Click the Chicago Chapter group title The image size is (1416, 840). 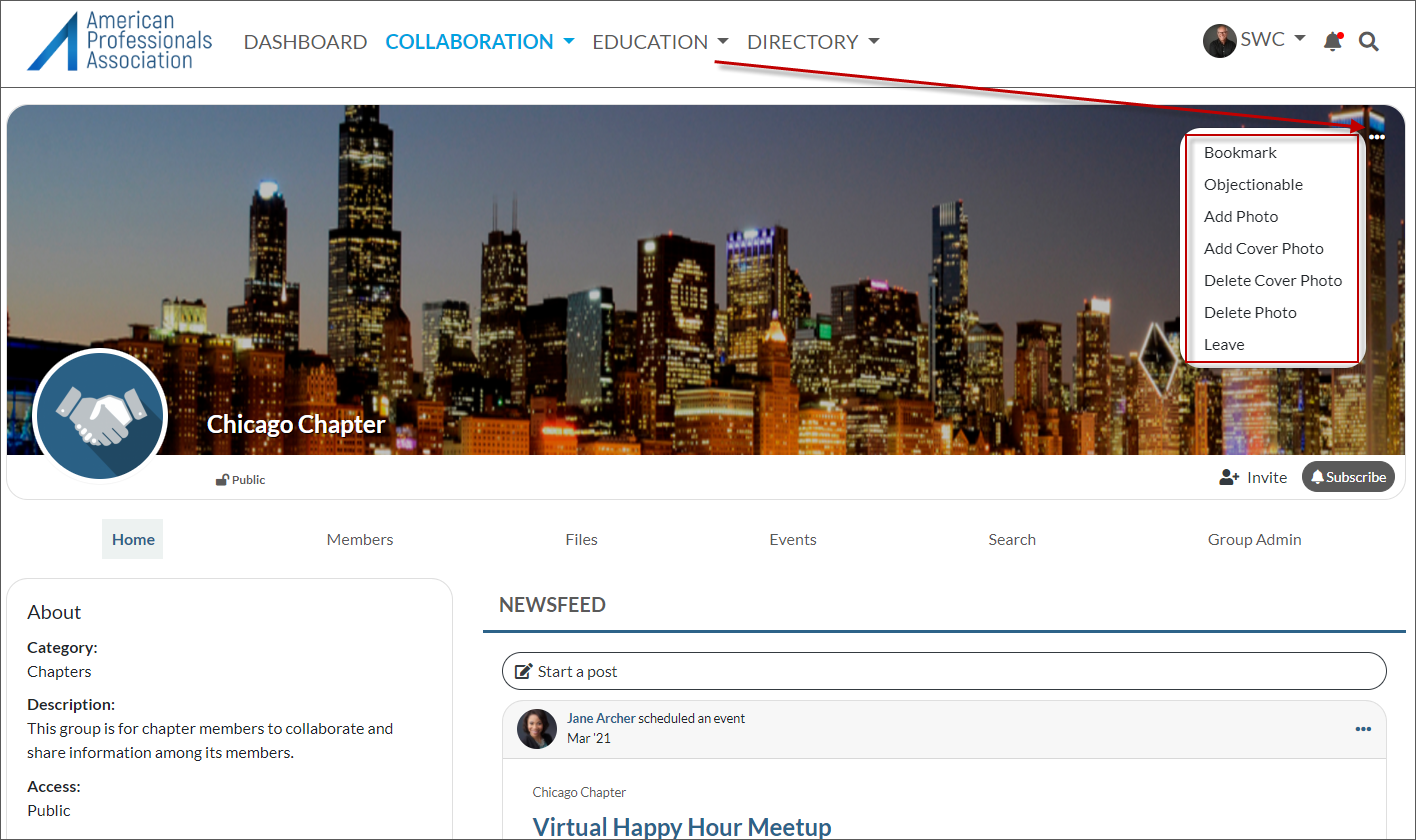[x=296, y=424]
